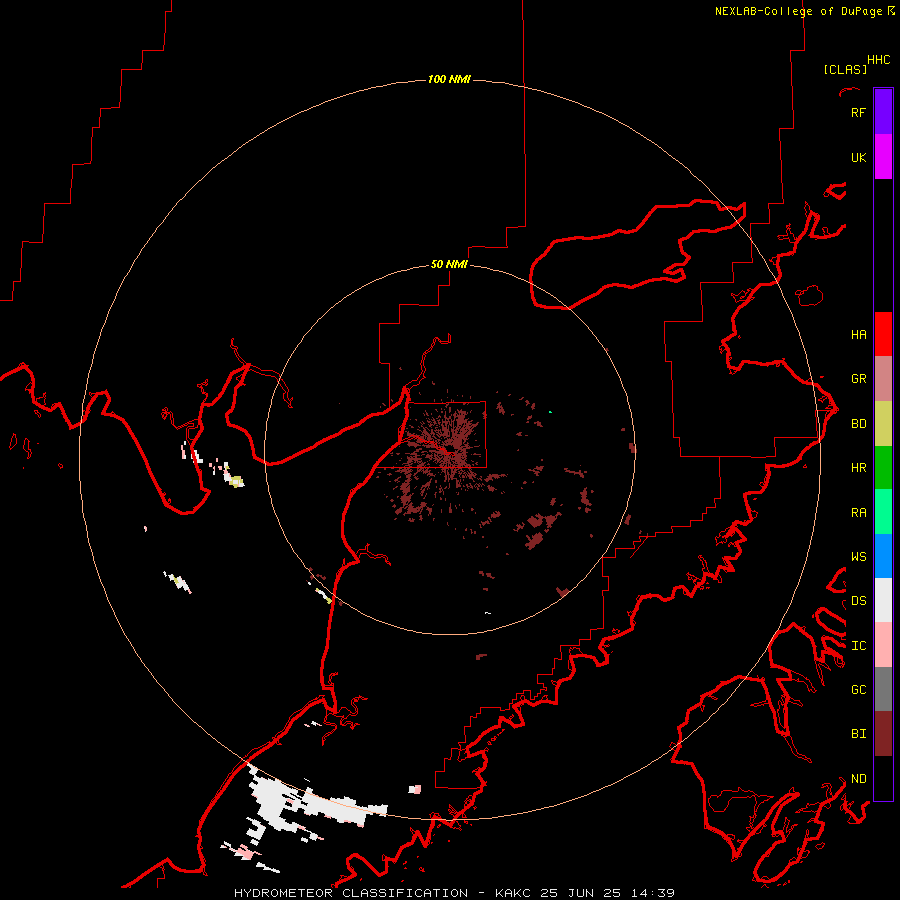Click the RF purple legend swatch
This screenshot has height=900, width=900.
pyautogui.click(x=883, y=112)
